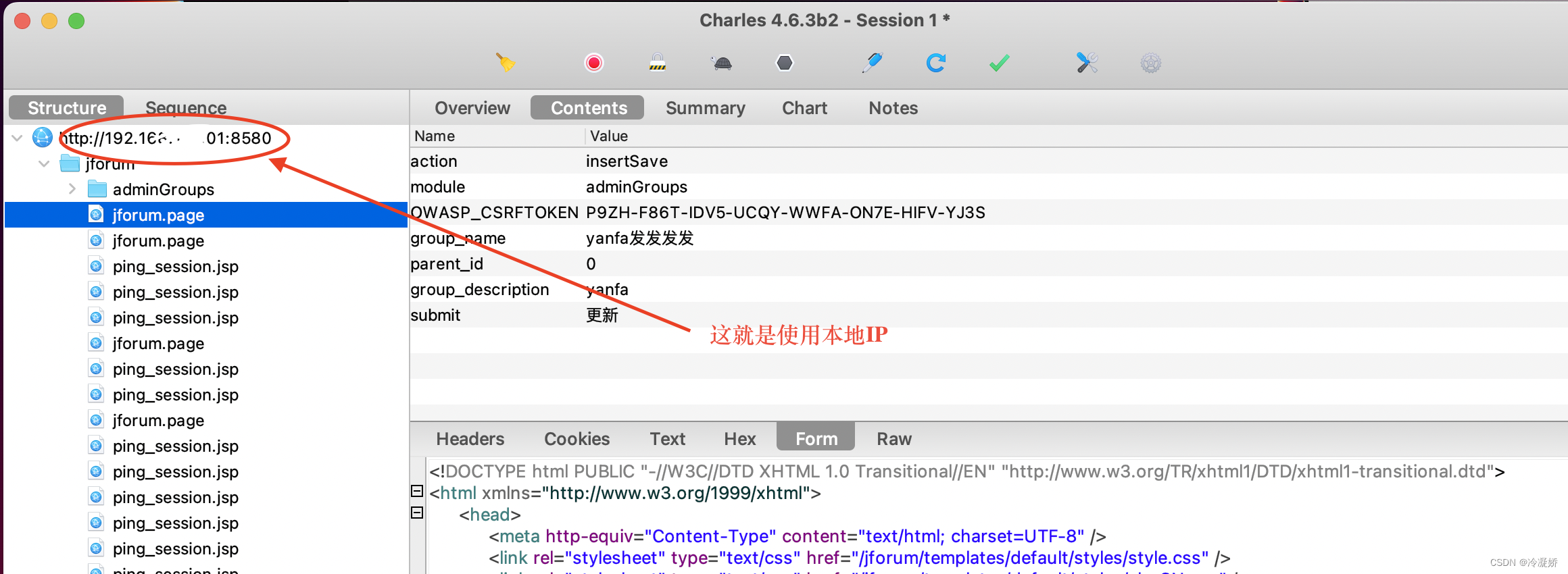Select the '更新' submit value
Viewport: 1568px width, 574px height.
tap(602, 315)
